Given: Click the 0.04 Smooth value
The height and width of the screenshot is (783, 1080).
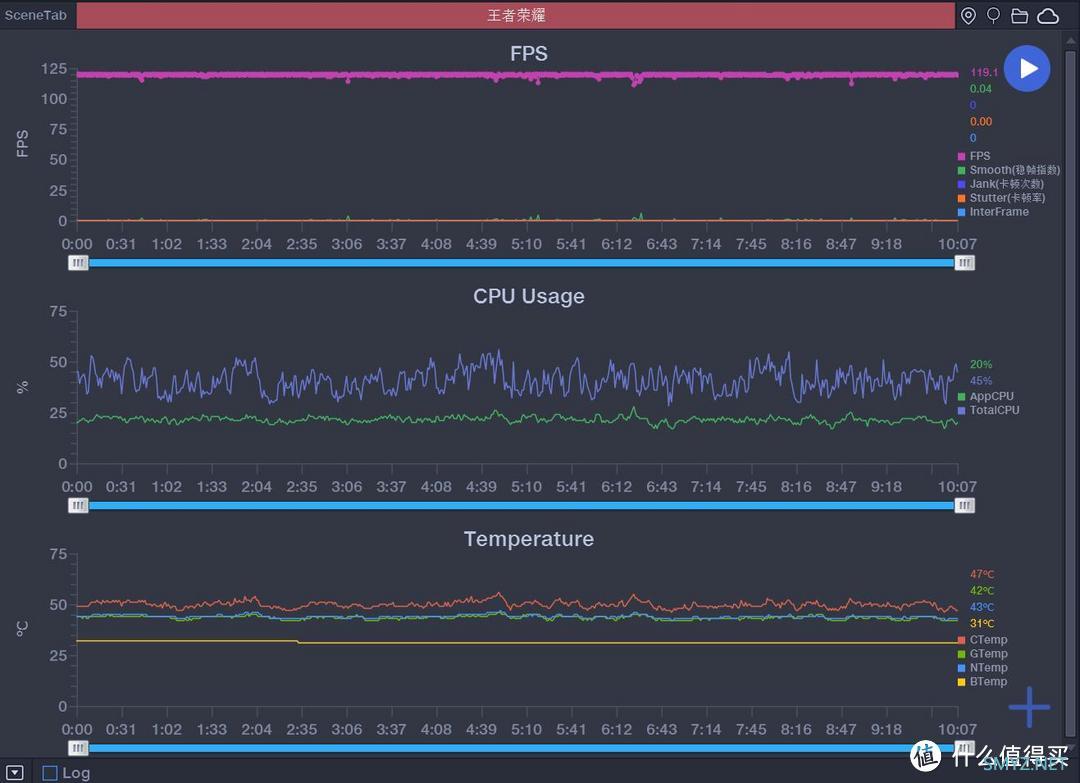Looking at the screenshot, I should [x=981, y=89].
